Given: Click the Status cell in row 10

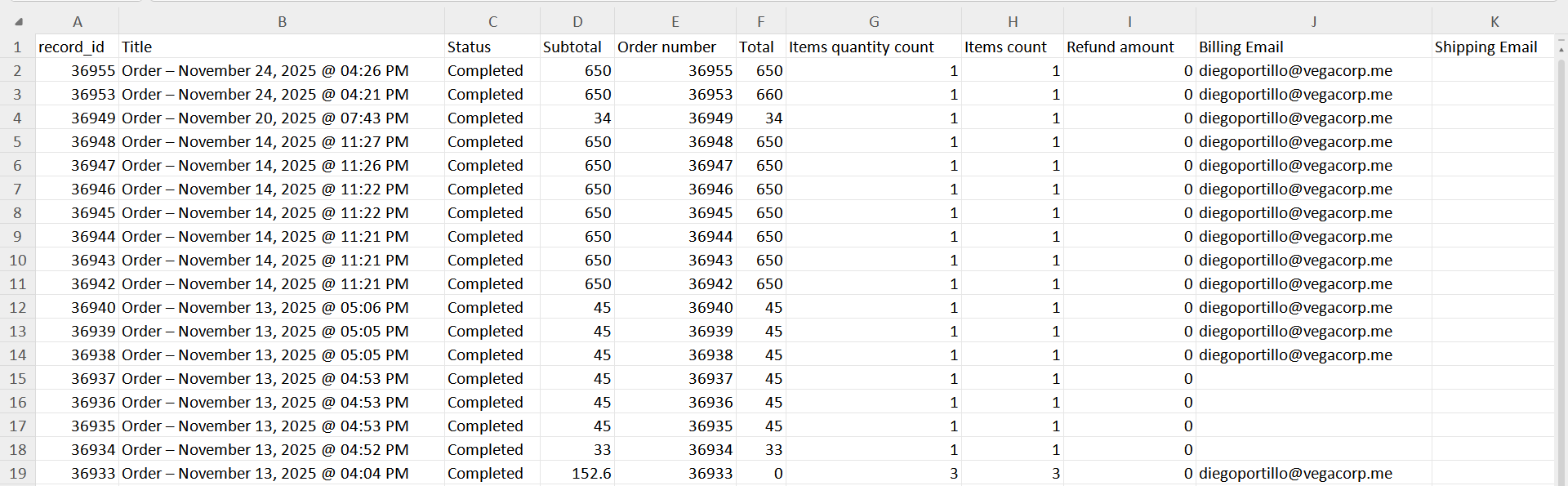Looking at the screenshot, I should 492,261.
